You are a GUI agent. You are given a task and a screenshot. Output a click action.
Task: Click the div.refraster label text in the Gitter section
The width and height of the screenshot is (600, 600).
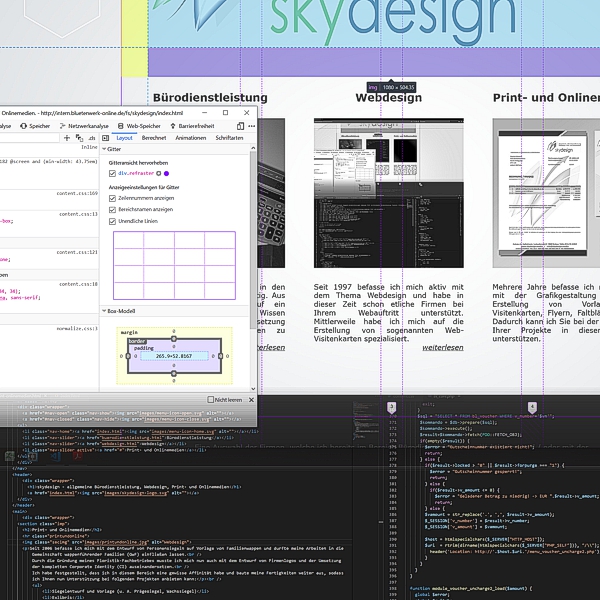click(136, 173)
